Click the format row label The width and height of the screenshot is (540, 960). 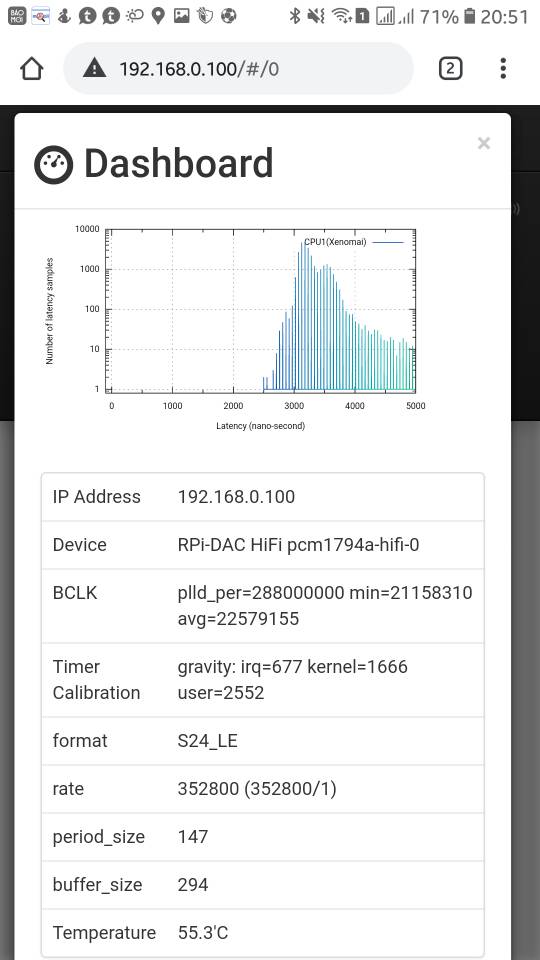(80, 741)
